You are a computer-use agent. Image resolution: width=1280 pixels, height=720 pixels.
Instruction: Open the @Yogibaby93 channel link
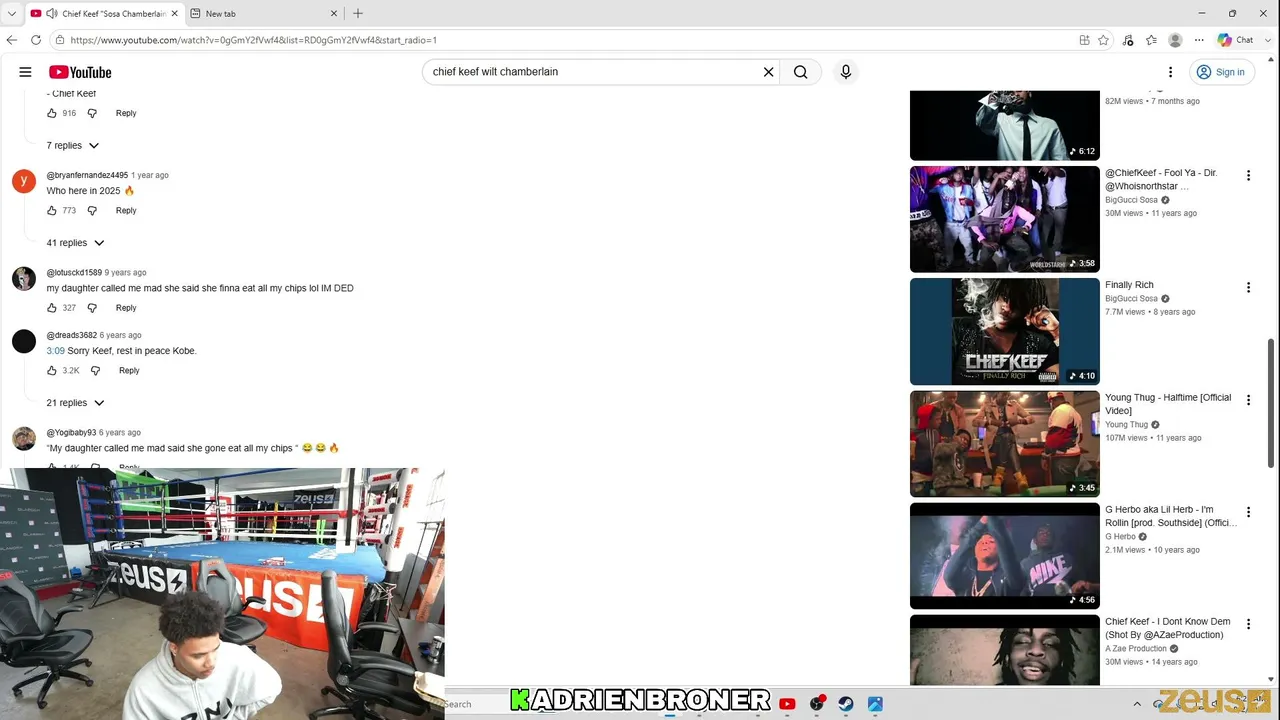[x=71, y=433]
